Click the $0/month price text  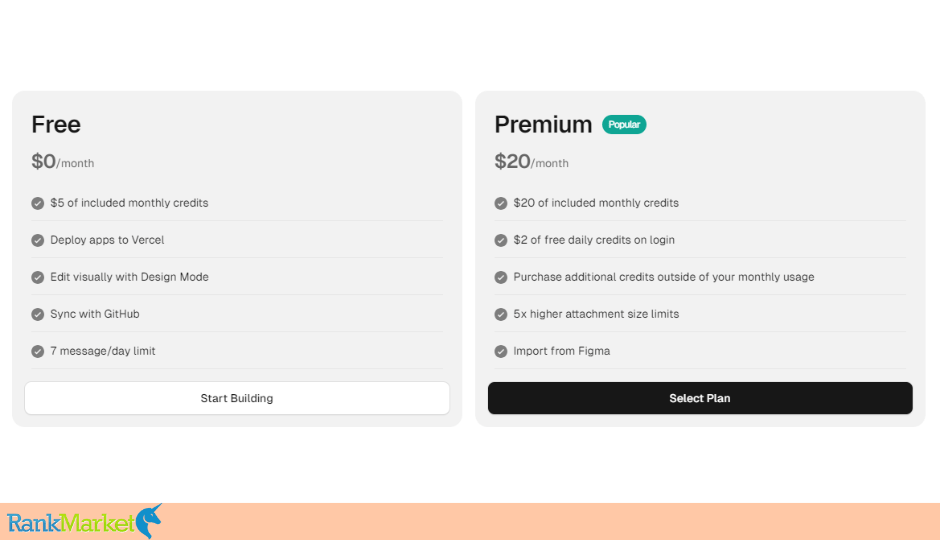62,162
